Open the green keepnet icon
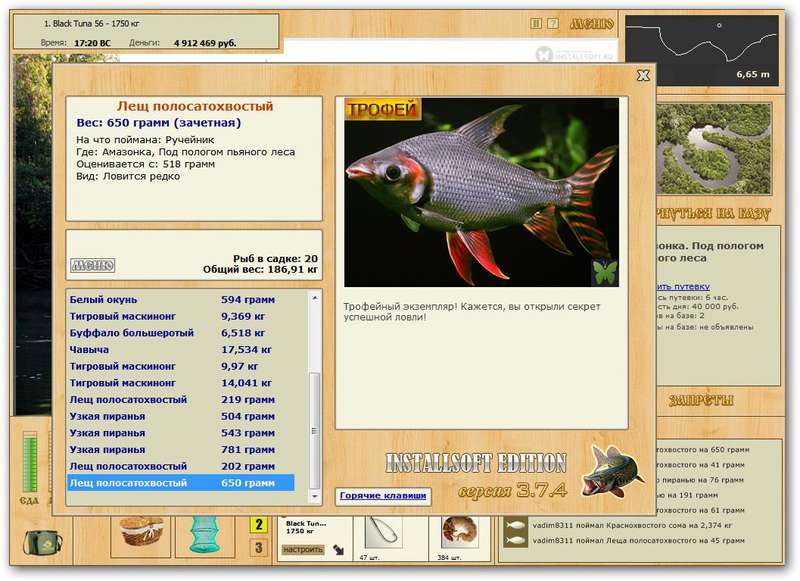Viewport: 800px width, 581px height. click(206, 535)
